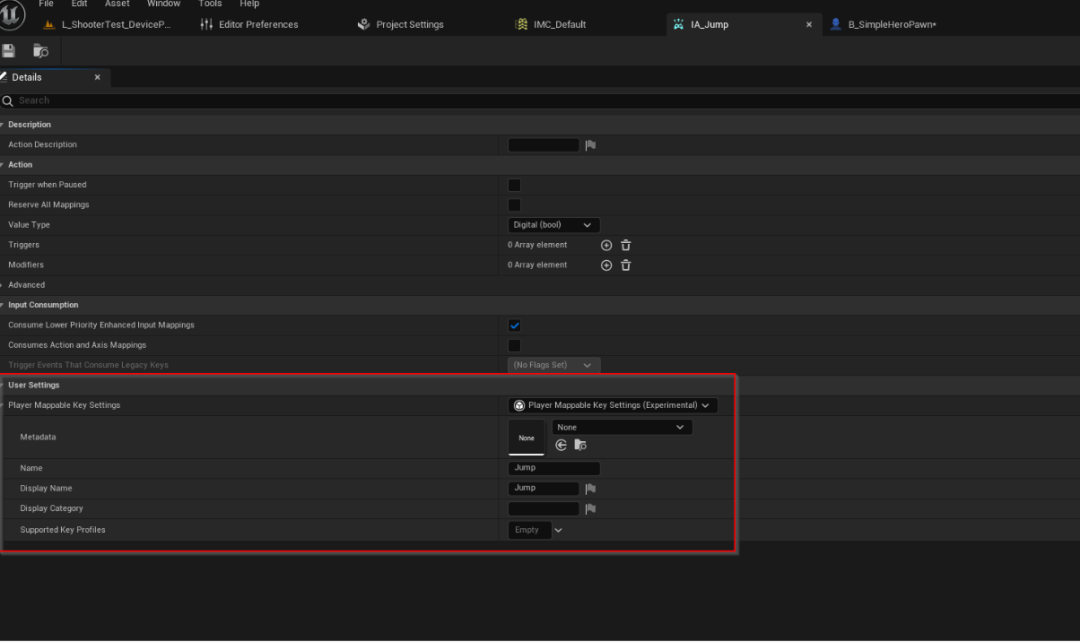Uncheck Consume Lower Priority Enhanced Input Mappings

515,325
